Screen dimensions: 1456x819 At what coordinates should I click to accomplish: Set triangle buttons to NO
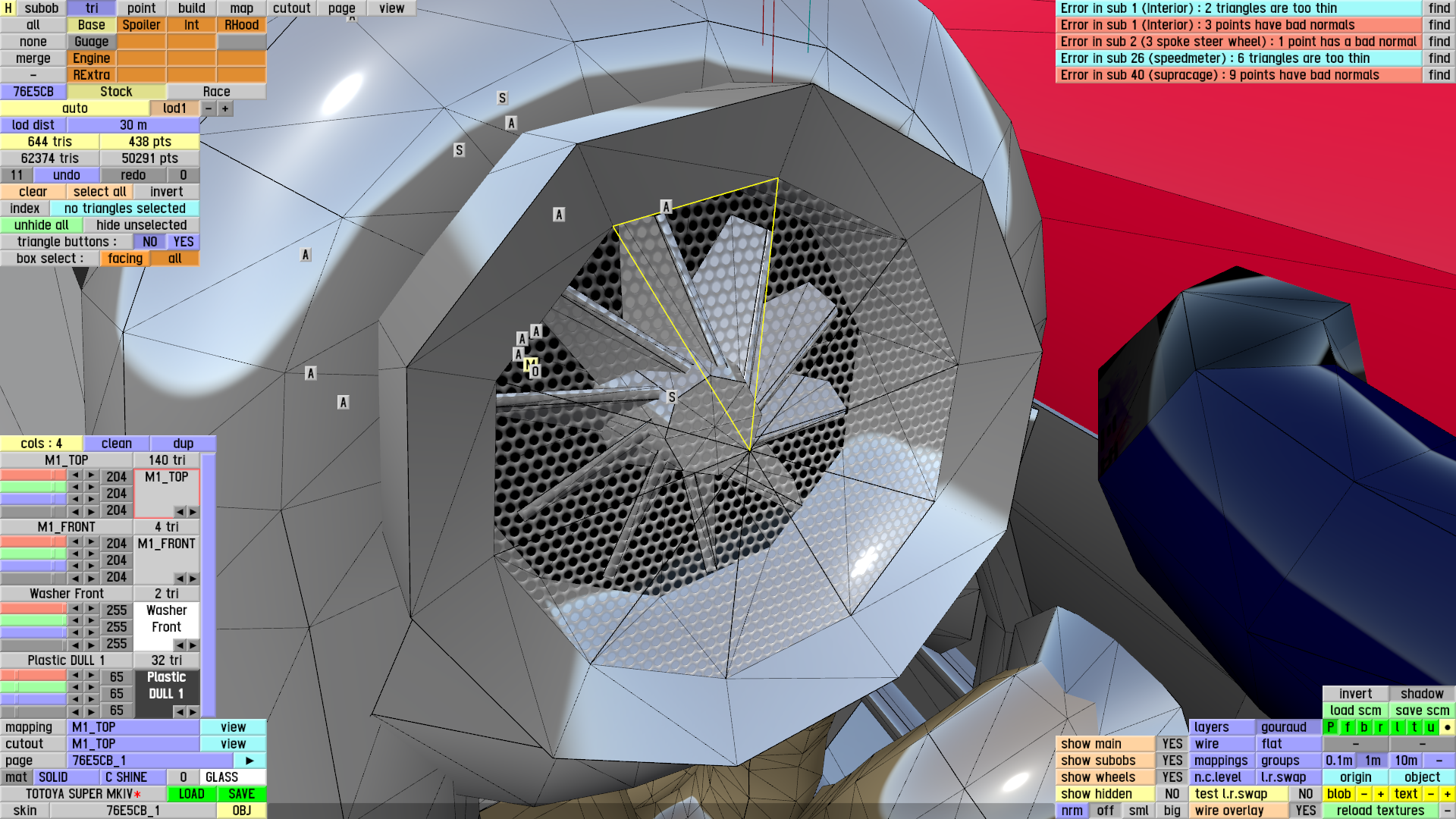click(150, 242)
